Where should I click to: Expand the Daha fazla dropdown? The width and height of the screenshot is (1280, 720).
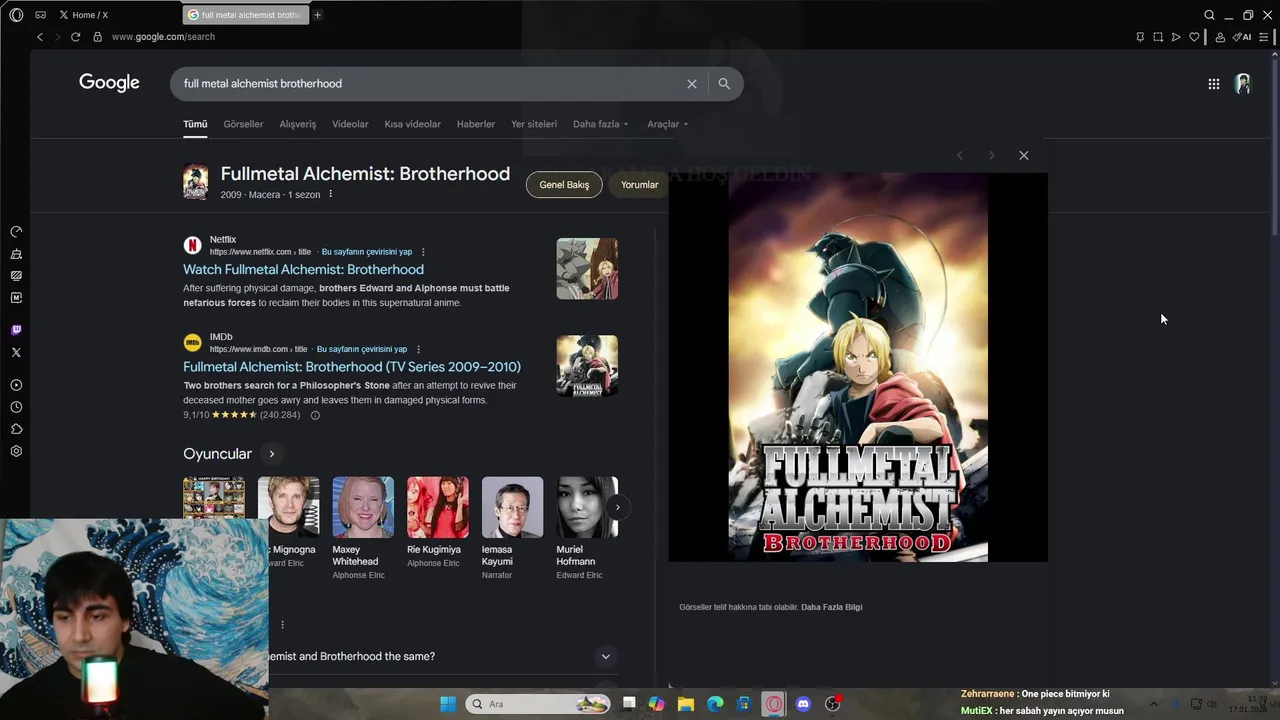pos(600,124)
